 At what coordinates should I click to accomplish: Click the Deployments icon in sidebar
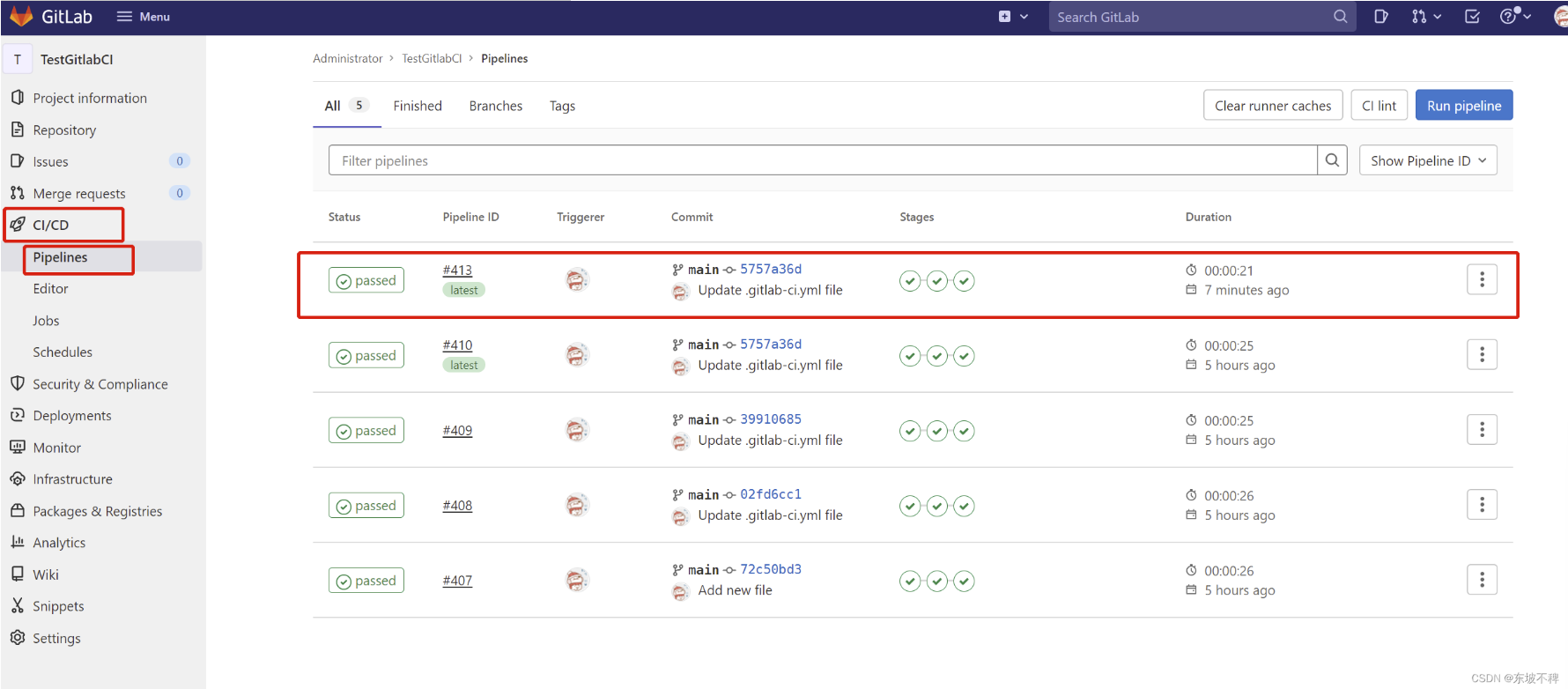pos(18,415)
